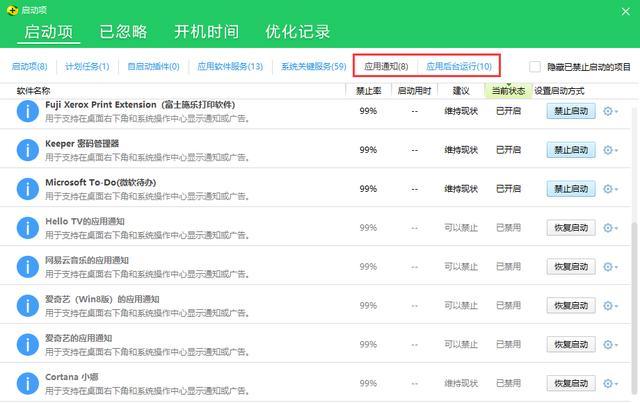
Task: Open gear settings dropdown for Cortana 小娜 row
Action: click(611, 383)
